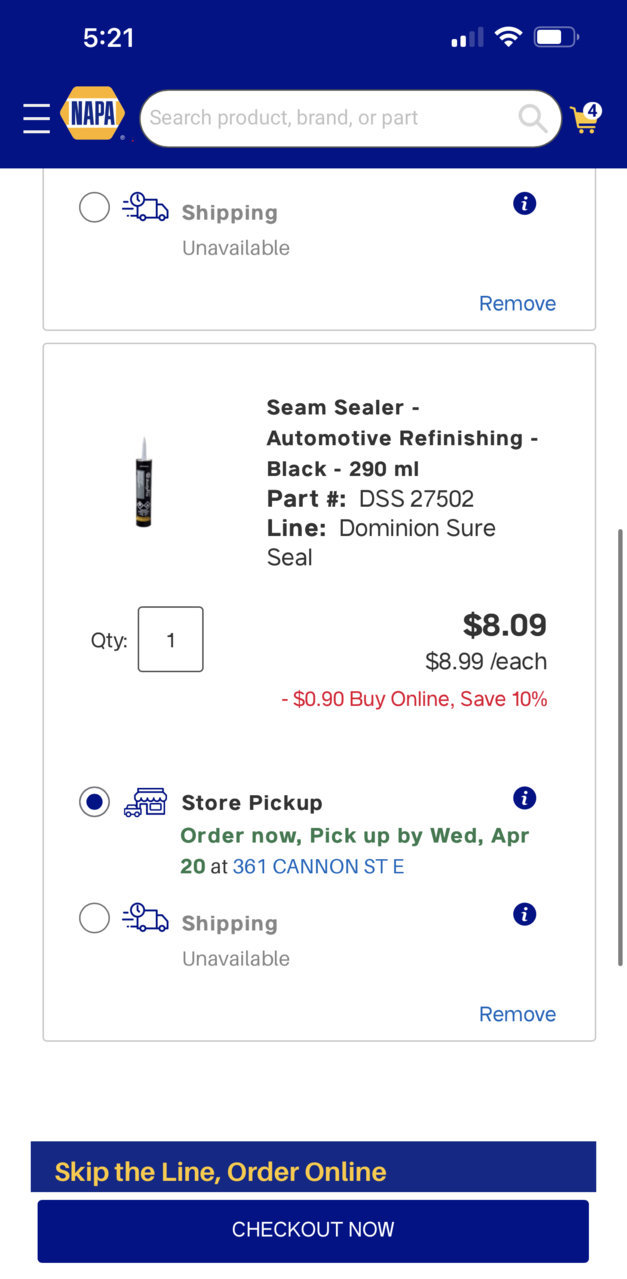627x1279 pixels.
Task: Open info icon beside Seam Sealer's Shipping
Action: pos(524,914)
